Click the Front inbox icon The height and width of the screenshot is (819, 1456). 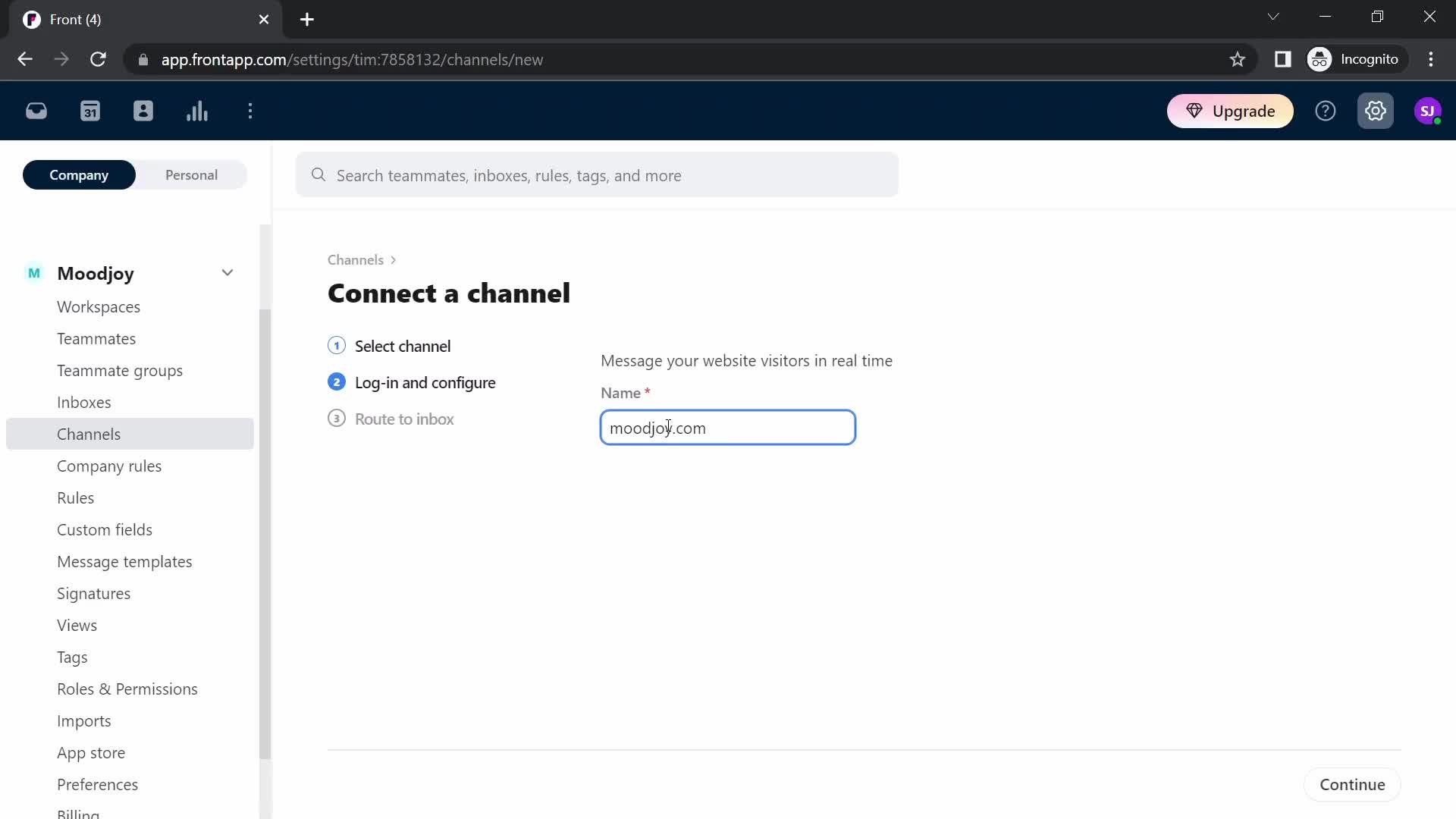(x=36, y=111)
